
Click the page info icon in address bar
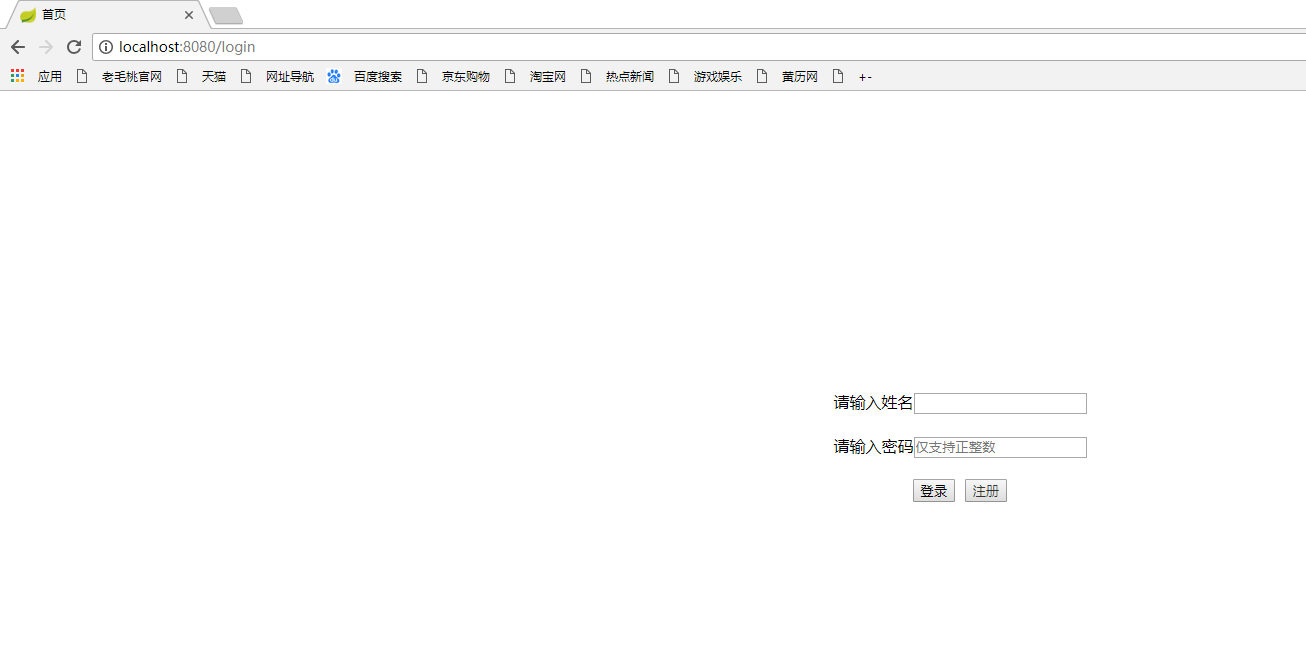[x=106, y=46]
